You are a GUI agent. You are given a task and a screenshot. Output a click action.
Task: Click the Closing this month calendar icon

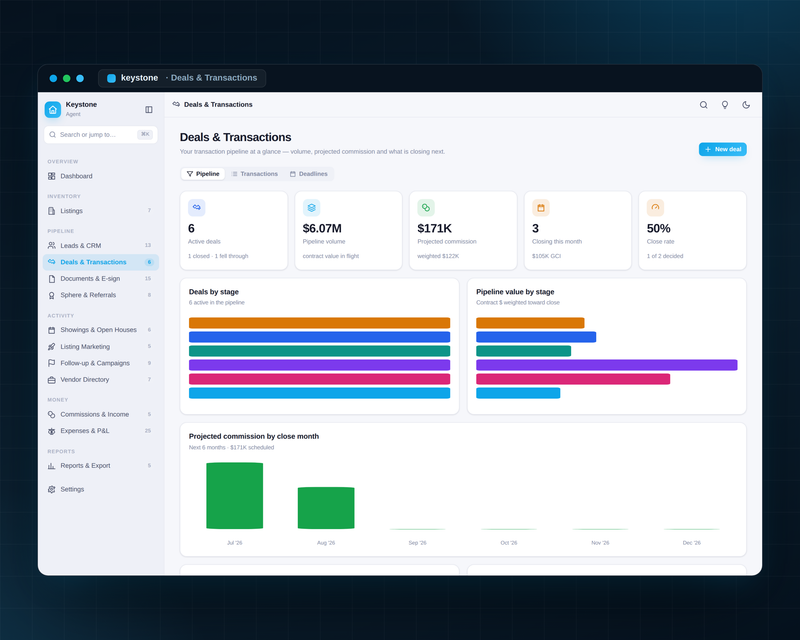[x=541, y=208]
